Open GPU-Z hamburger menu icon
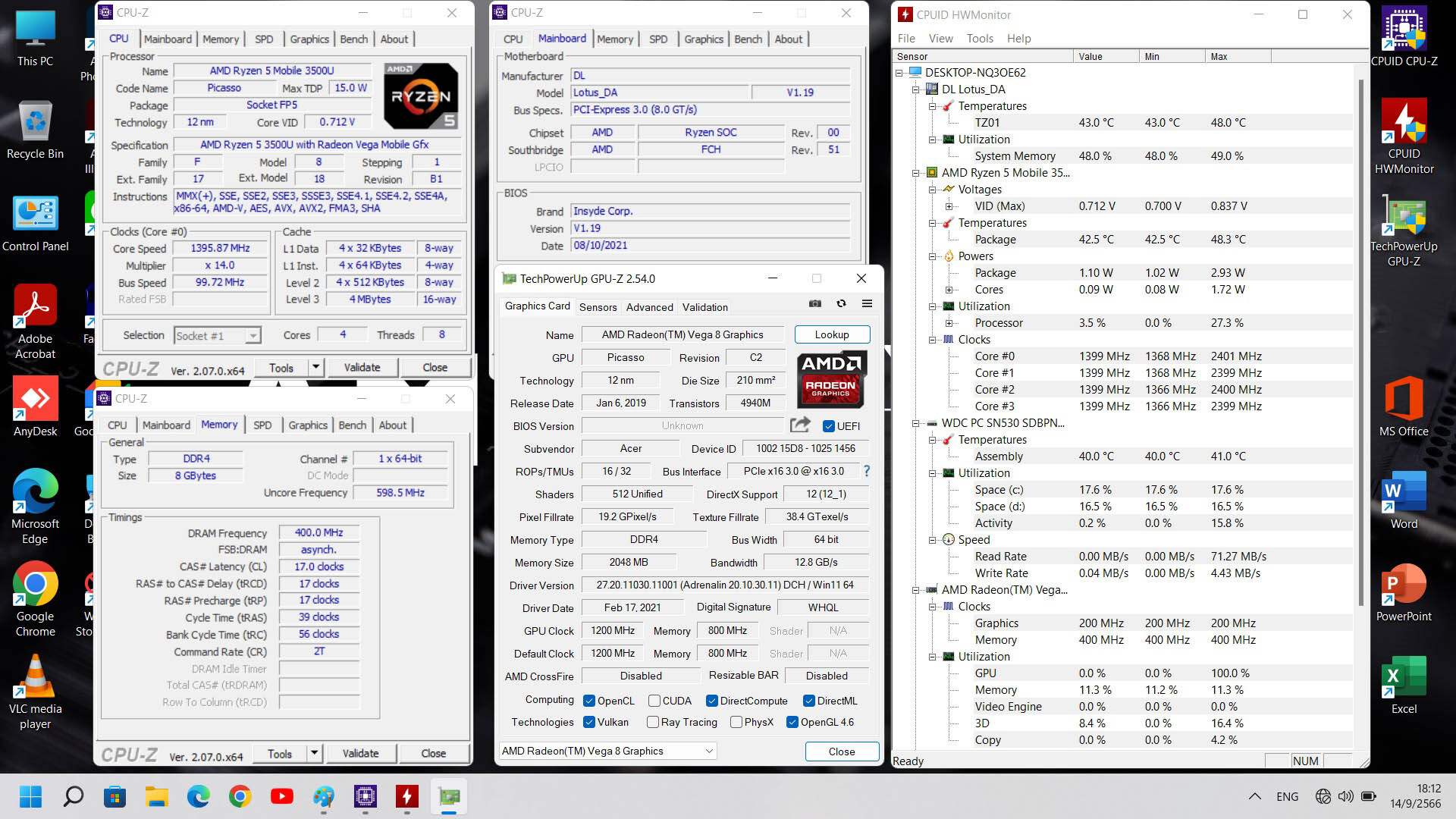This screenshot has height=819, width=1456. 867,303
